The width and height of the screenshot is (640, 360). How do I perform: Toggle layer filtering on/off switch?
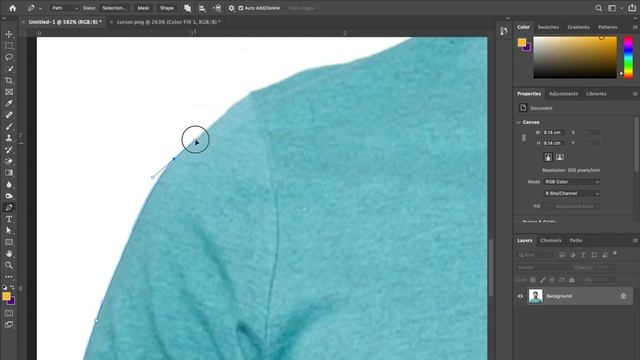(x=615, y=254)
